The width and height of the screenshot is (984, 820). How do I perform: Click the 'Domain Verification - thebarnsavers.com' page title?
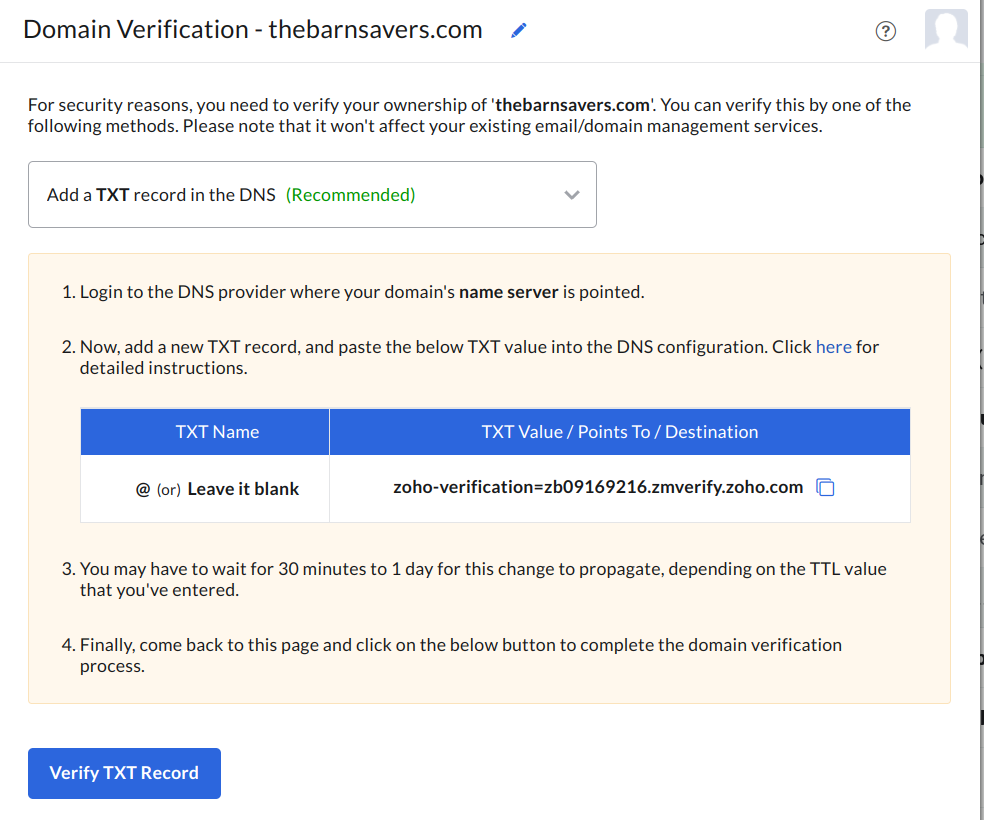click(252, 29)
